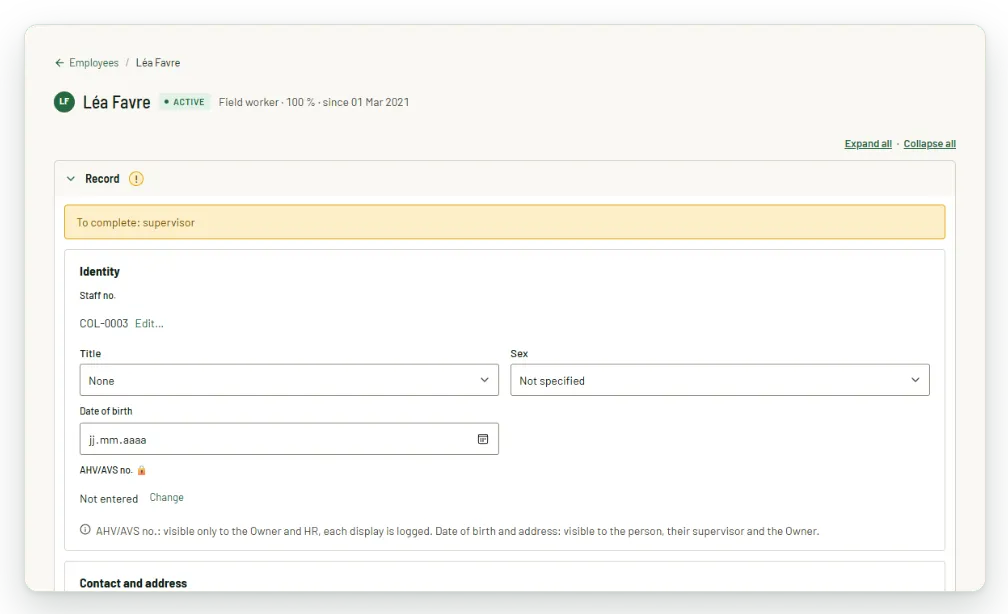Screen dimensions: 1008x614
Task: Click the back arrow next to Employees
Action: click(x=59, y=63)
